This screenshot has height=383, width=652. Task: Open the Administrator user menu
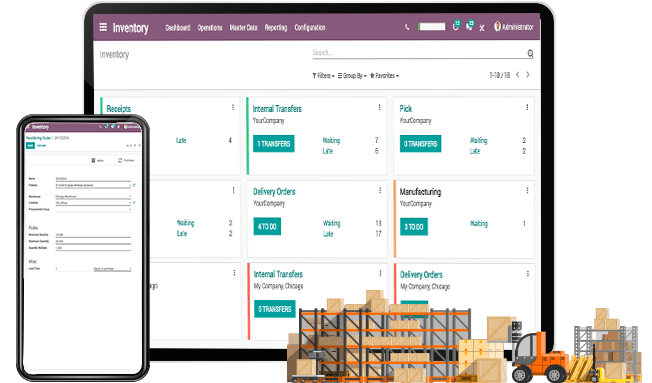tap(514, 27)
